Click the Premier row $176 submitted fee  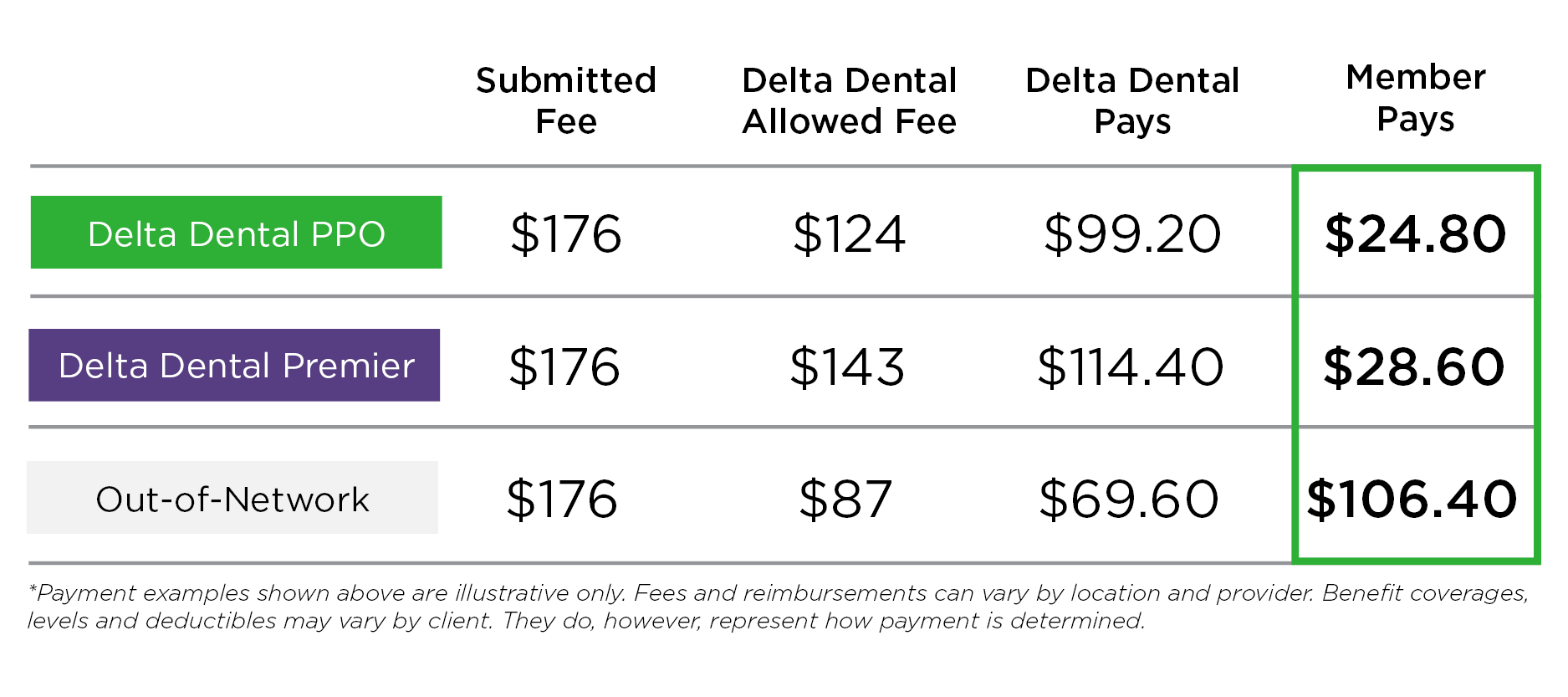coord(564,366)
